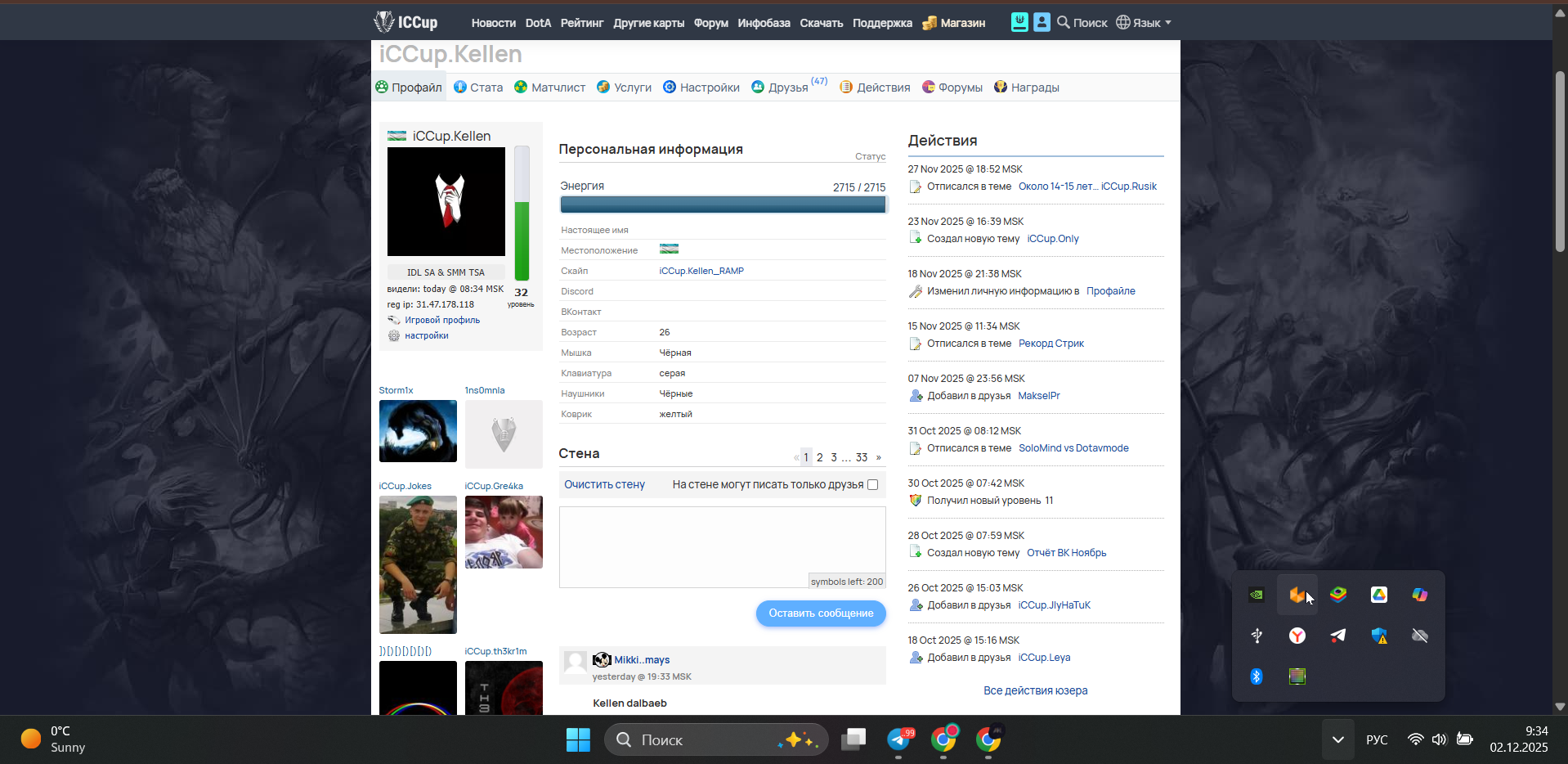
Task: Open the Telegram paper plane tray icon
Action: (x=1338, y=636)
